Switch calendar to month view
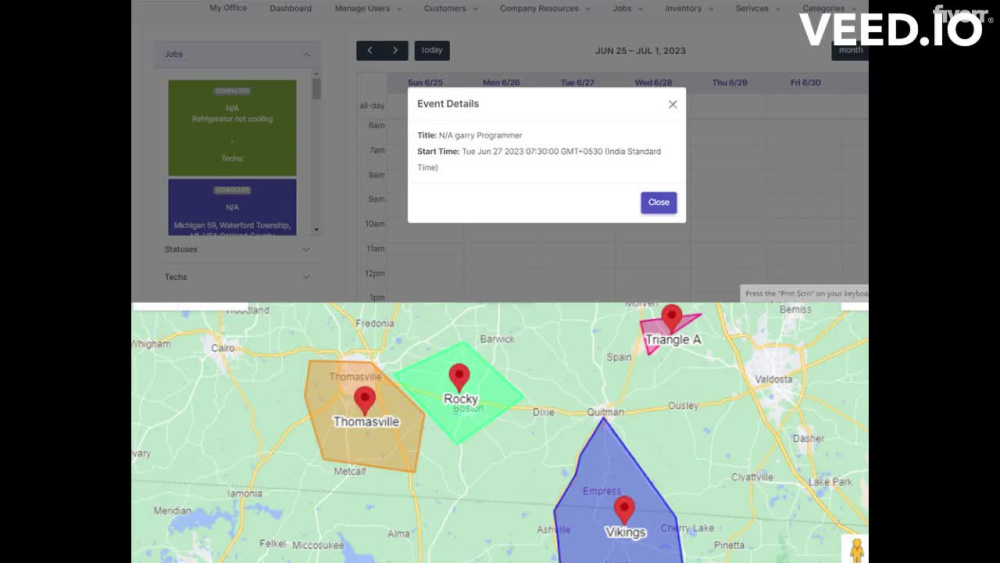This screenshot has width=1000, height=563. 849,50
